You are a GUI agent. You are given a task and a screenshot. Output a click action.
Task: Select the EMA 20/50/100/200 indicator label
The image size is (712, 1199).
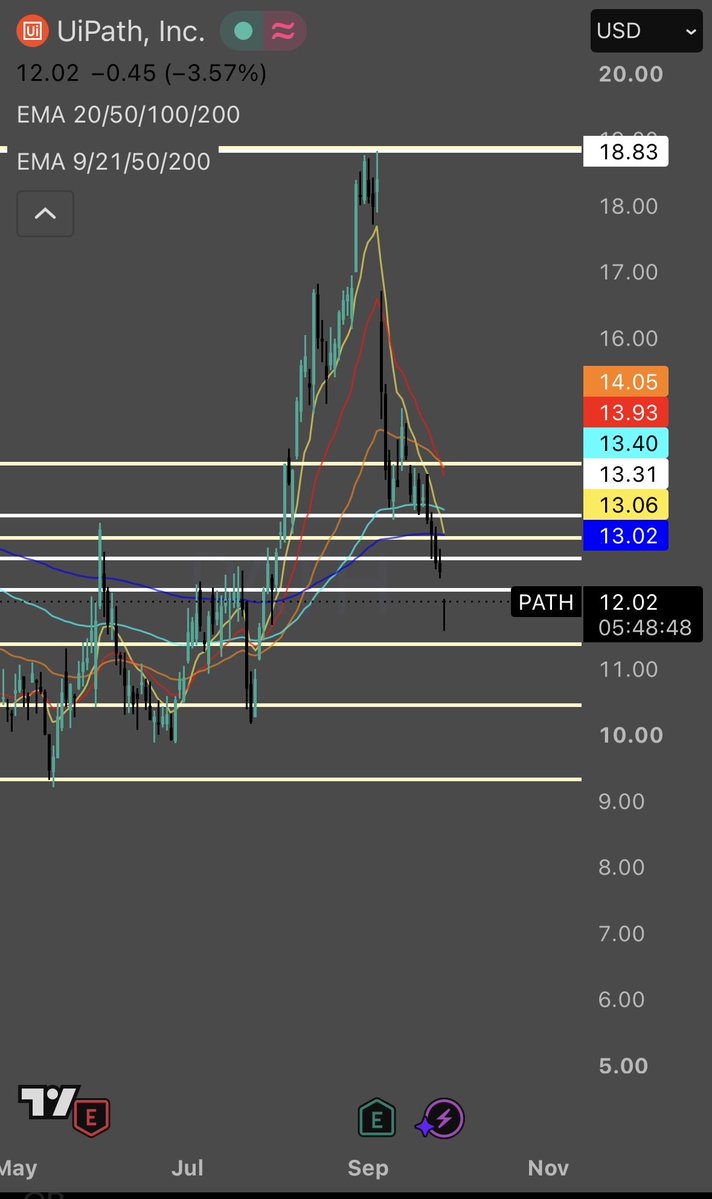click(x=128, y=115)
